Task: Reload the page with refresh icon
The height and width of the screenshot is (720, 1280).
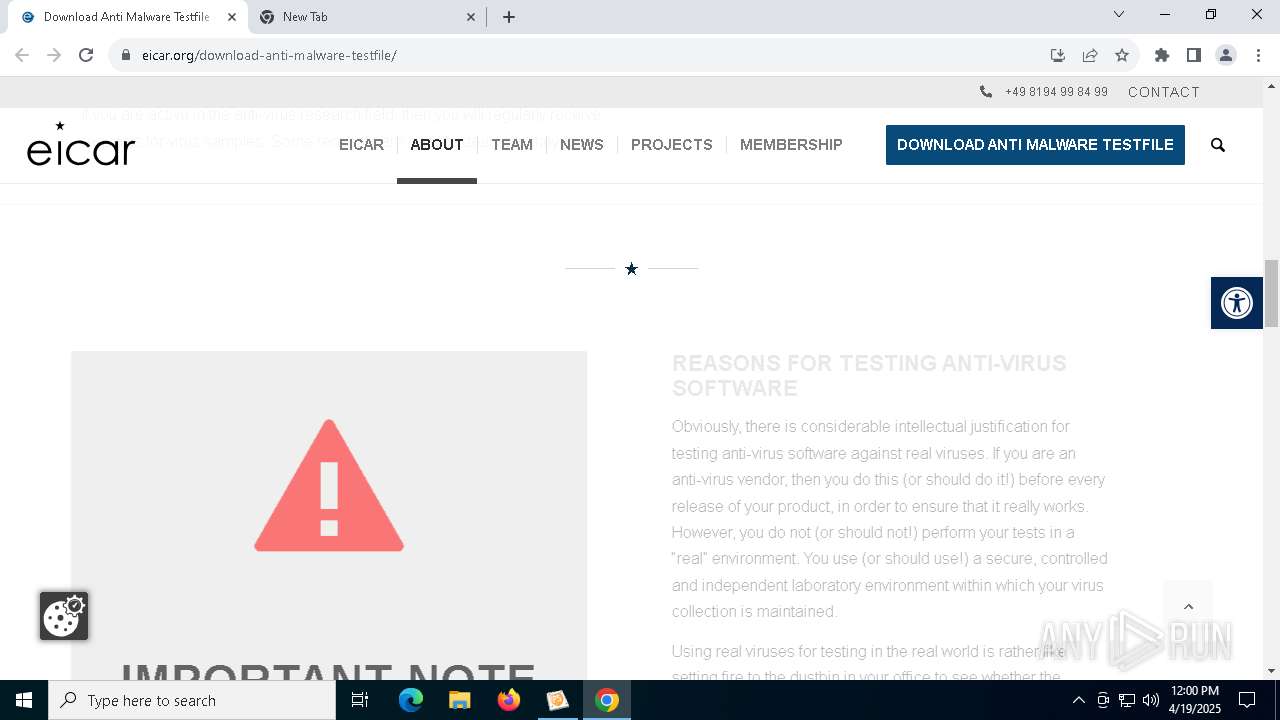Action: pos(86,55)
